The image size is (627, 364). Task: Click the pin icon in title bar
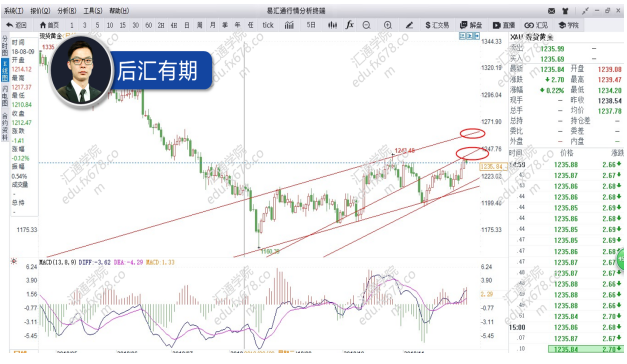click(x=585, y=11)
